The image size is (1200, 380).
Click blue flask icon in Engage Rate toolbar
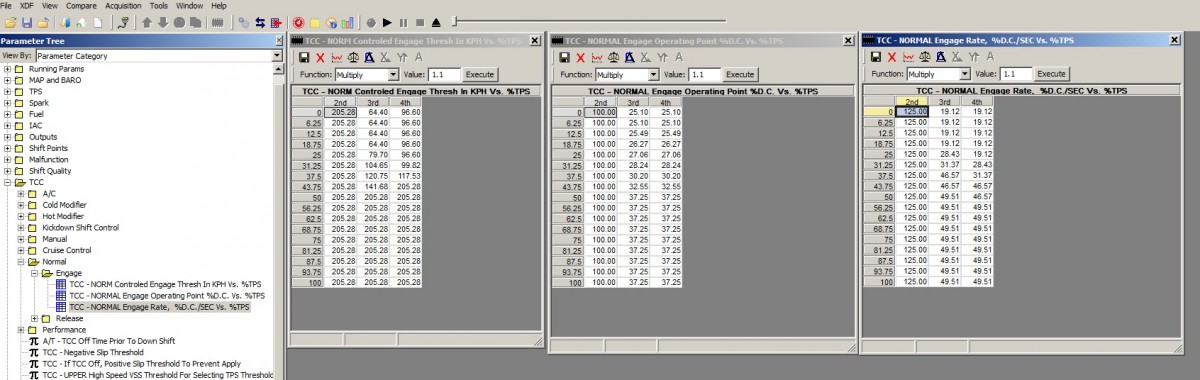[x=942, y=57]
